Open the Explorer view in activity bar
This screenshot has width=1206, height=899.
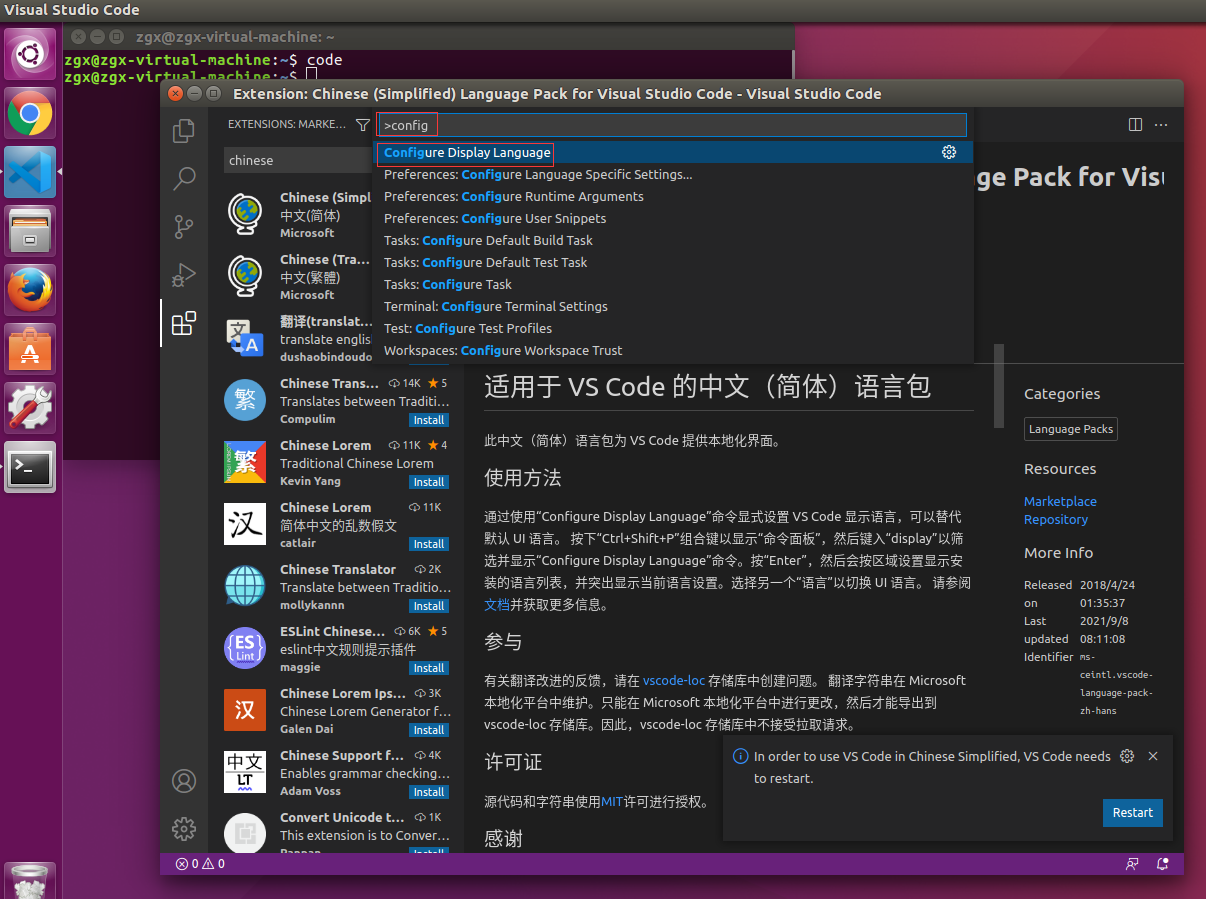coord(184,131)
